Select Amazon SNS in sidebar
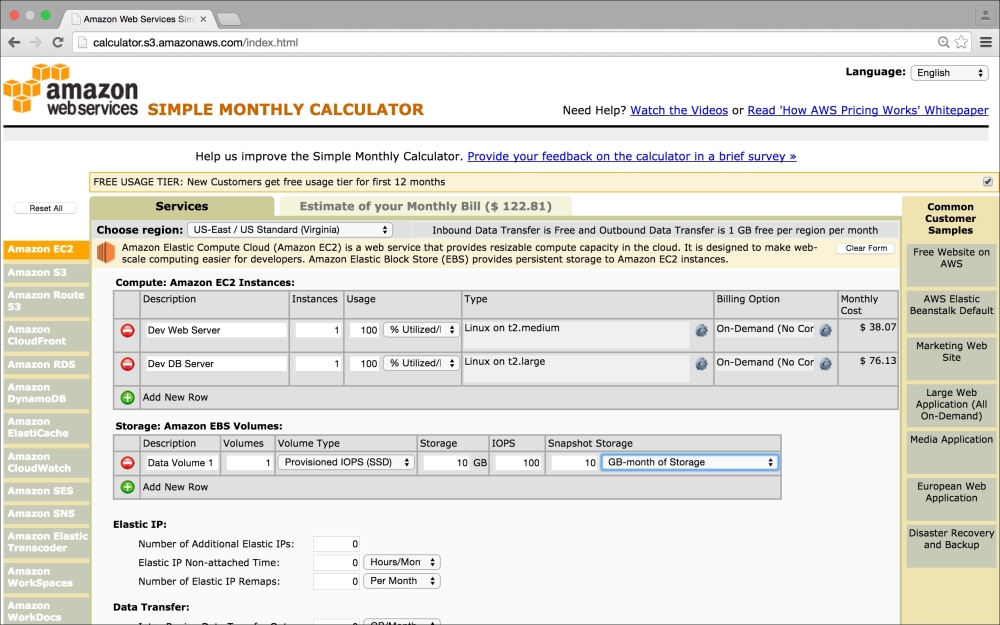The image size is (1000, 625). (x=46, y=514)
